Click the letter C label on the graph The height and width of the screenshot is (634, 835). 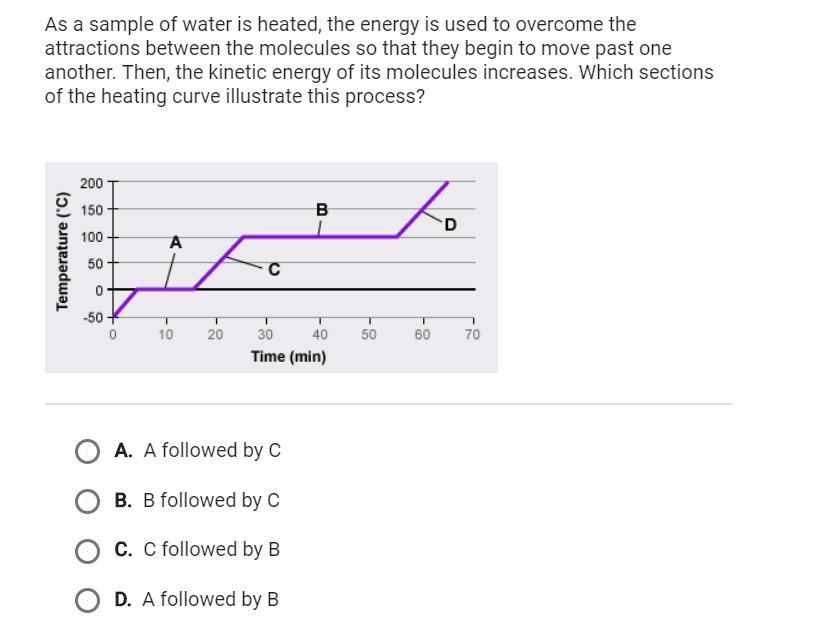click(x=274, y=269)
